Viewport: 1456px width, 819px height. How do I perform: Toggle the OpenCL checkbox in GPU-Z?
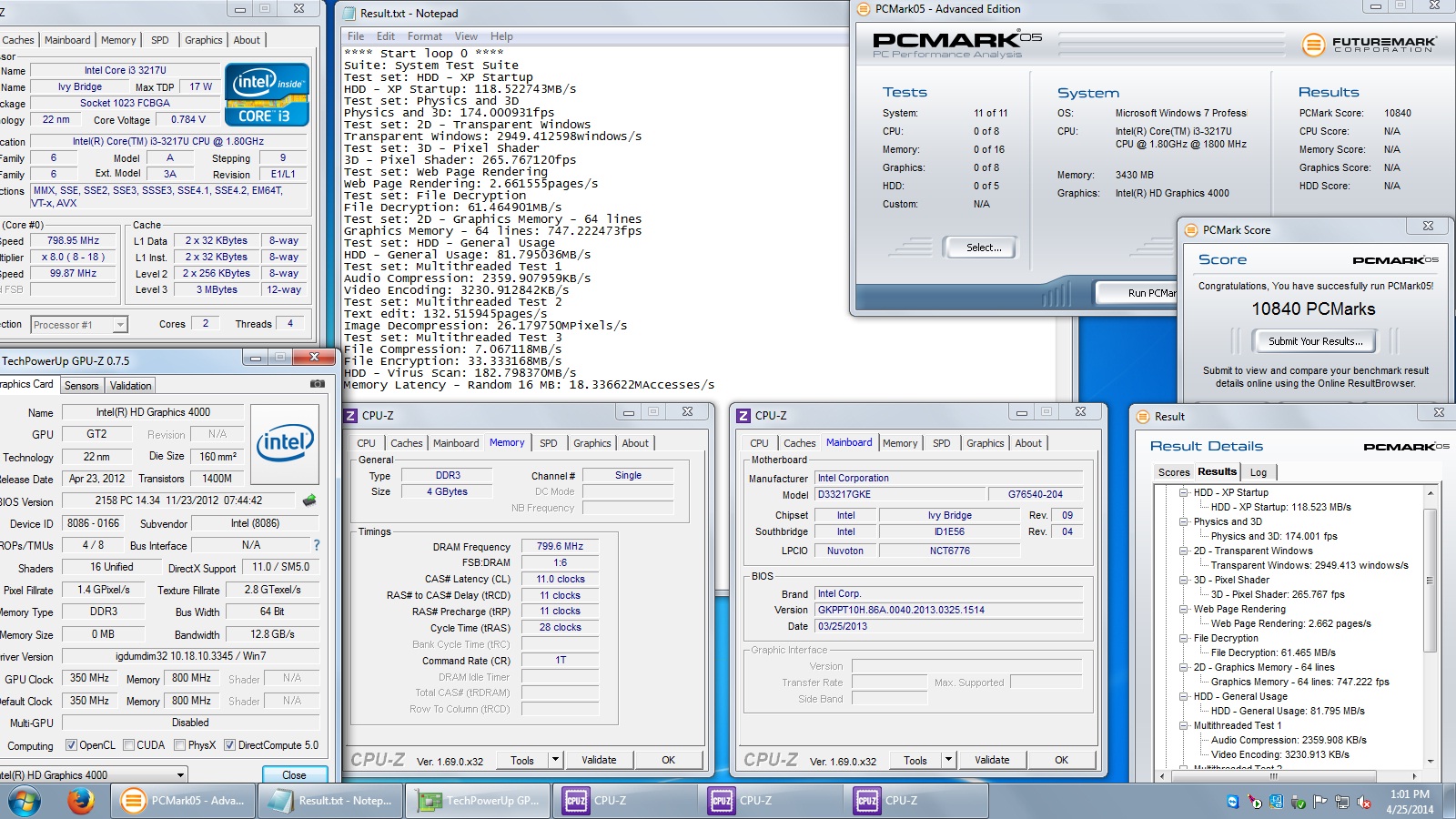pos(71,745)
